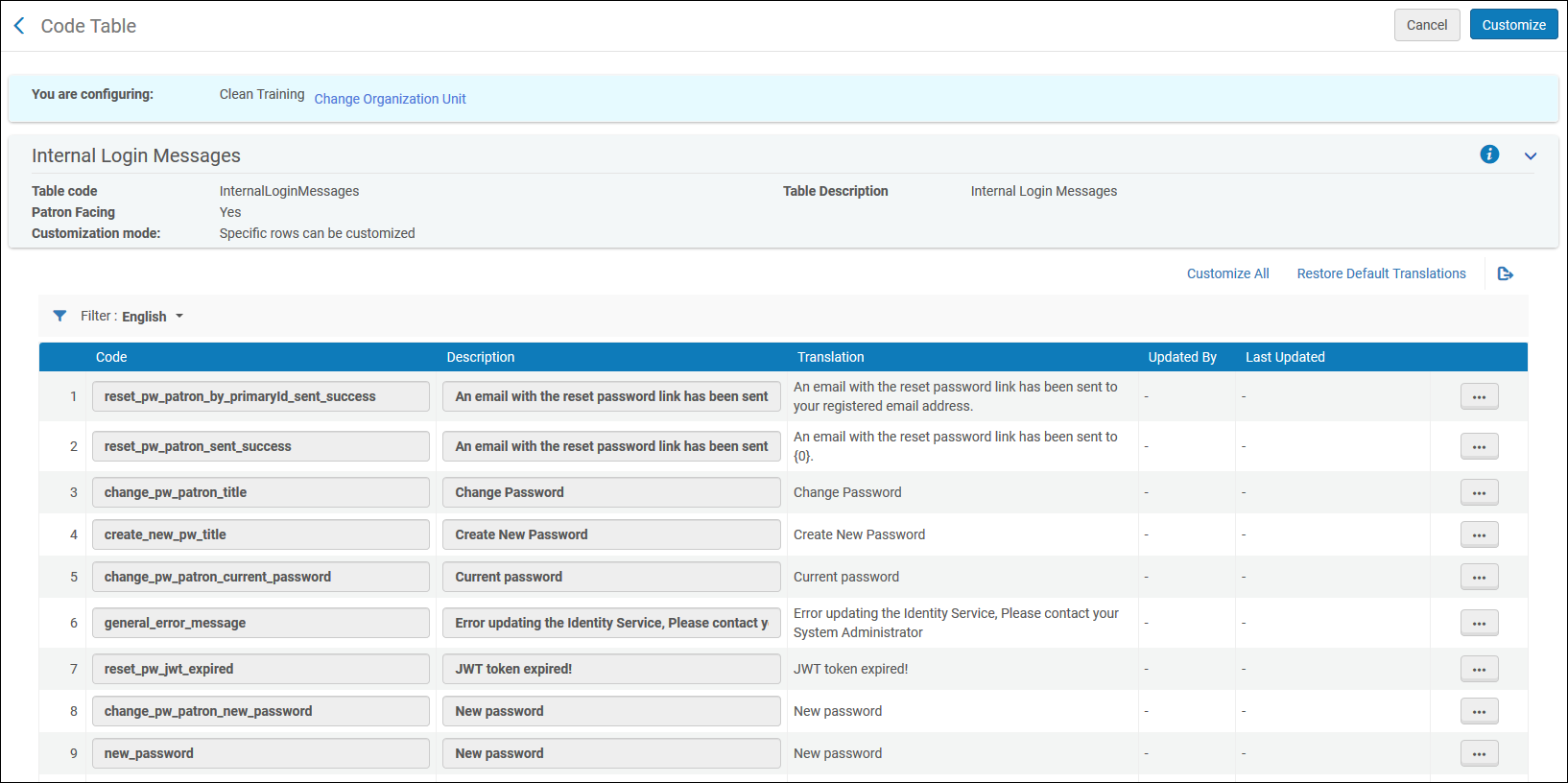The image size is (1568, 783).
Task: Click the Customize All link
Action: click(x=1227, y=273)
